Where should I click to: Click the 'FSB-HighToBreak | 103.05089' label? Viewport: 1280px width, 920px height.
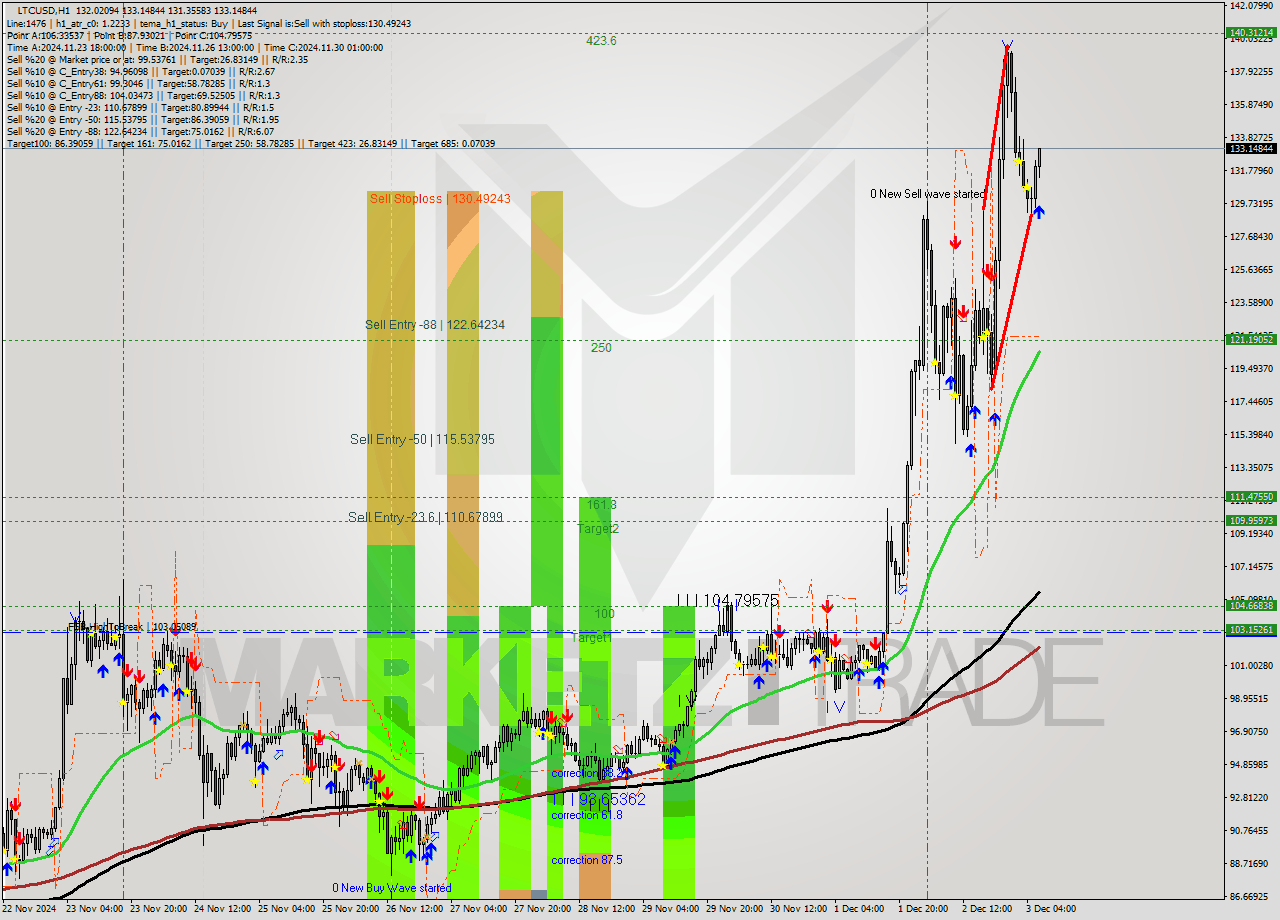tap(133, 627)
